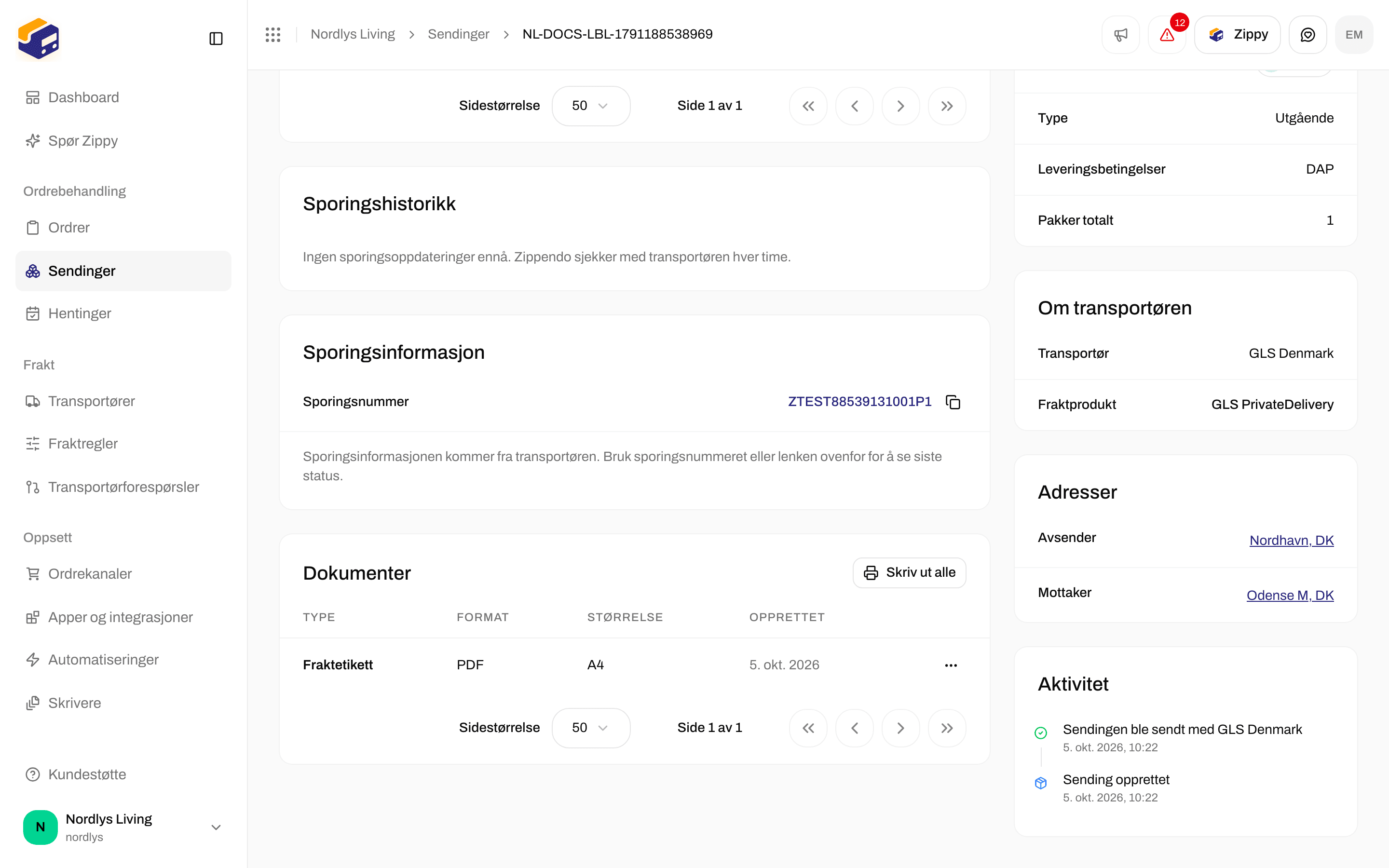Open Fraktregler in sidebar

pyautogui.click(x=123, y=443)
